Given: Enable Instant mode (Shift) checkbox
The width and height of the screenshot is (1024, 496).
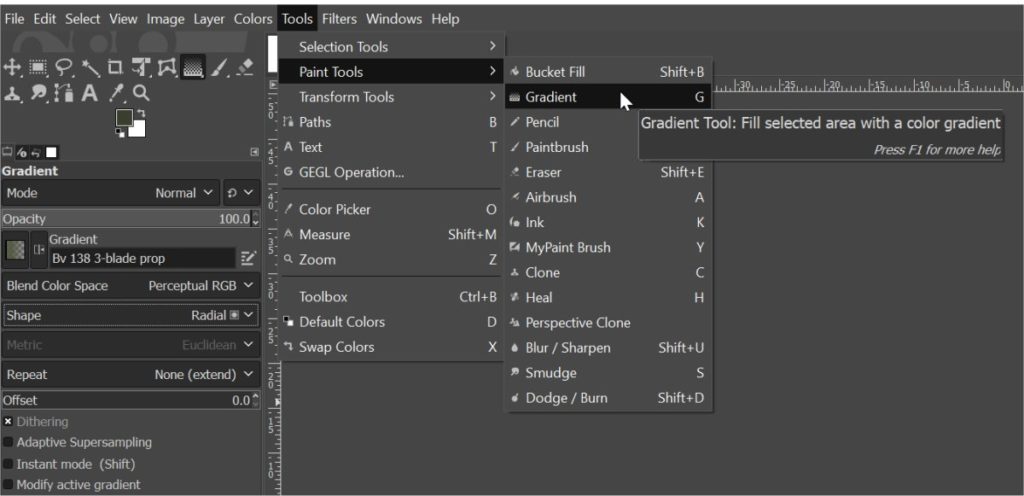Looking at the screenshot, I should click(8, 464).
